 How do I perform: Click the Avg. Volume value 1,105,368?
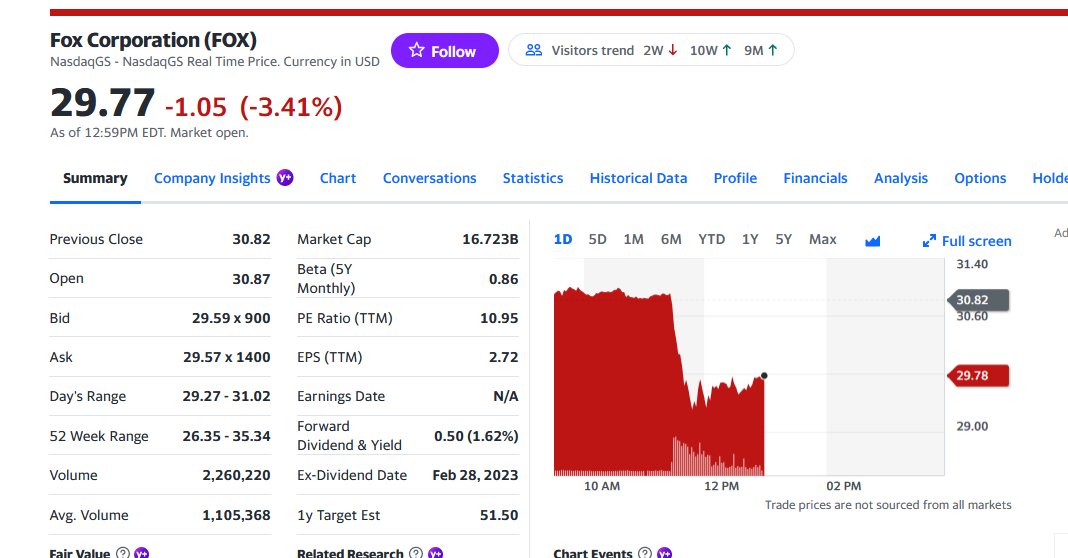point(236,515)
